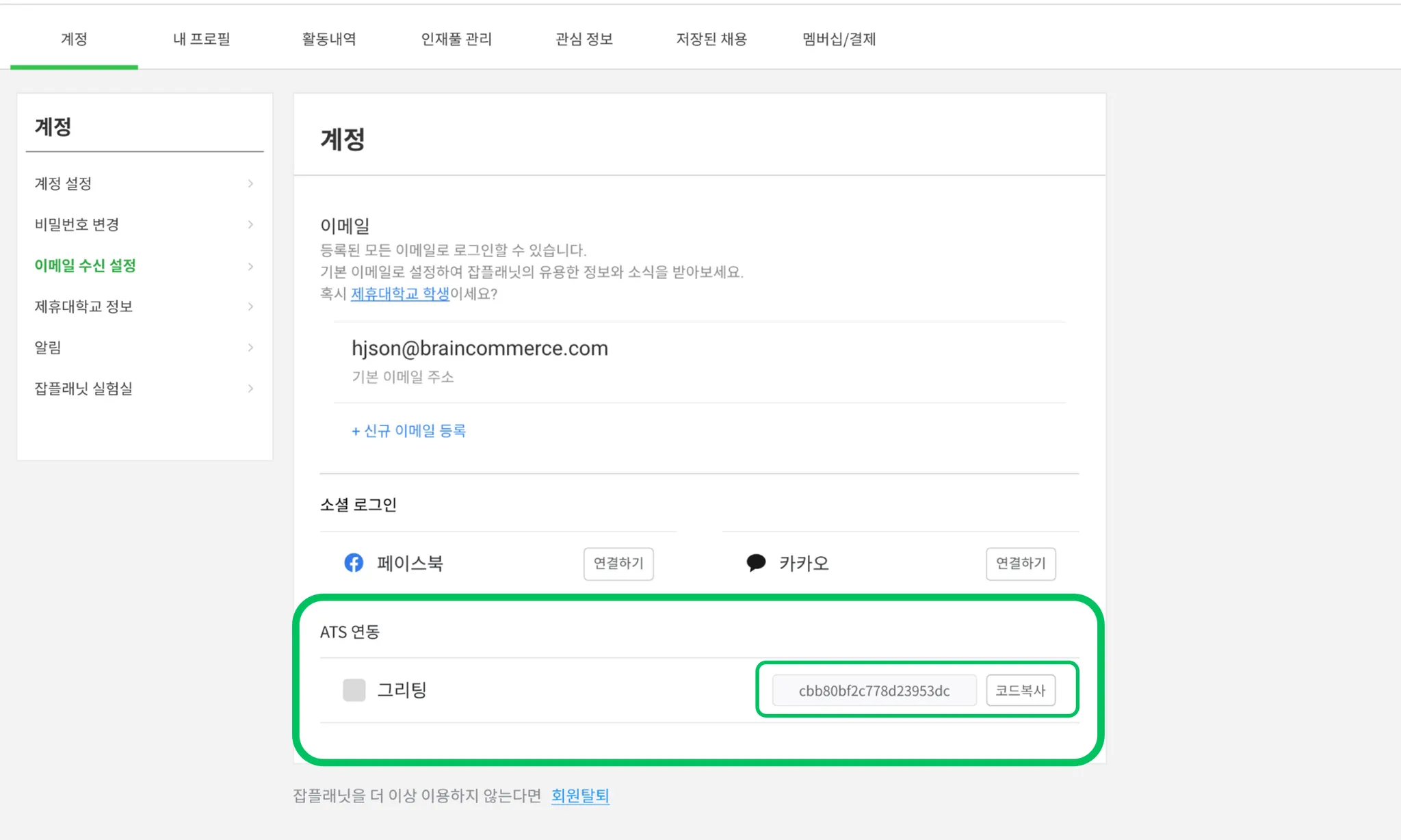Open 제휴대학교 정보 sidebar item
This screenshot has height=840, width=1401.
83,306
